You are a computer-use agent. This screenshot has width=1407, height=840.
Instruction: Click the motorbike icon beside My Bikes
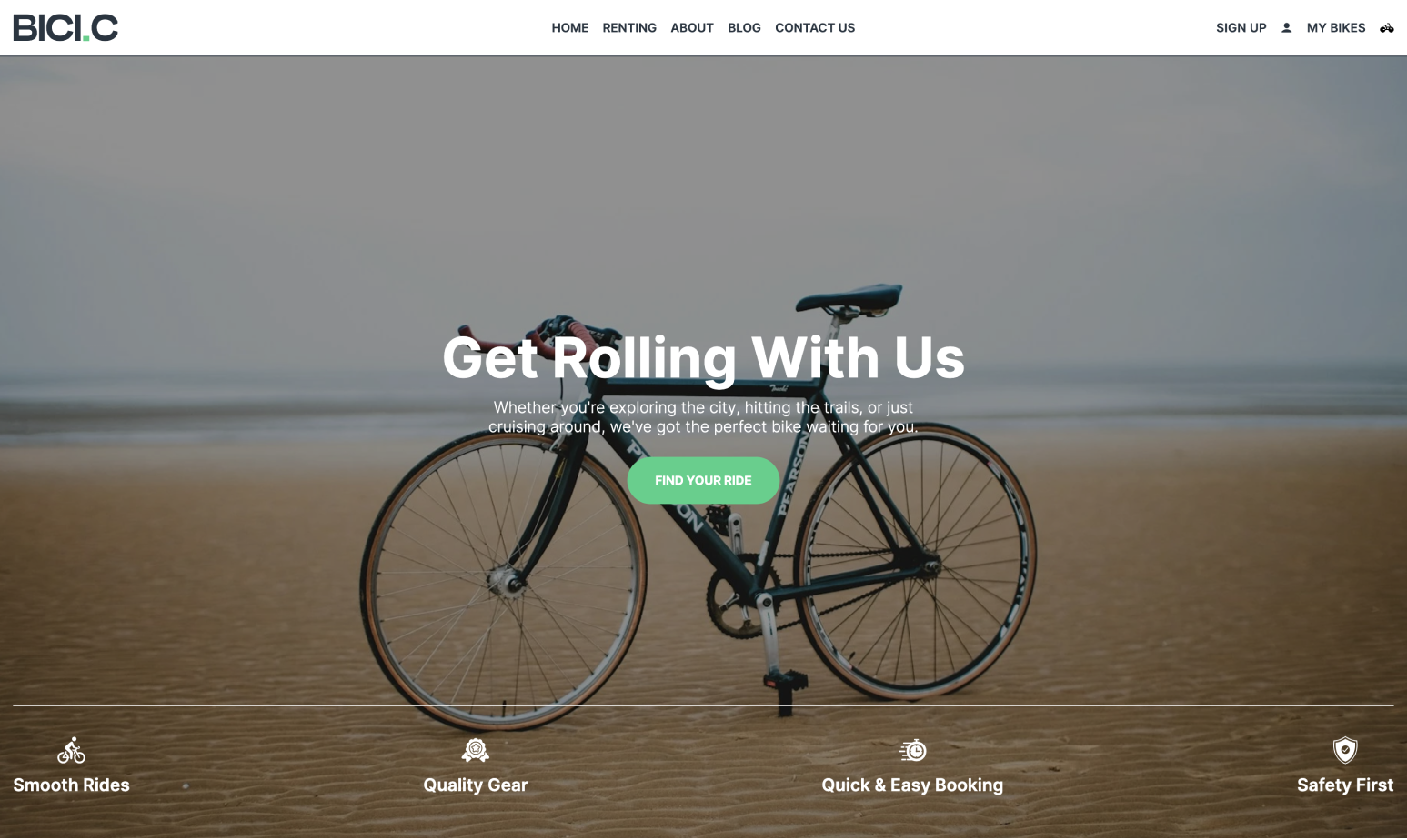point(1386,27)
